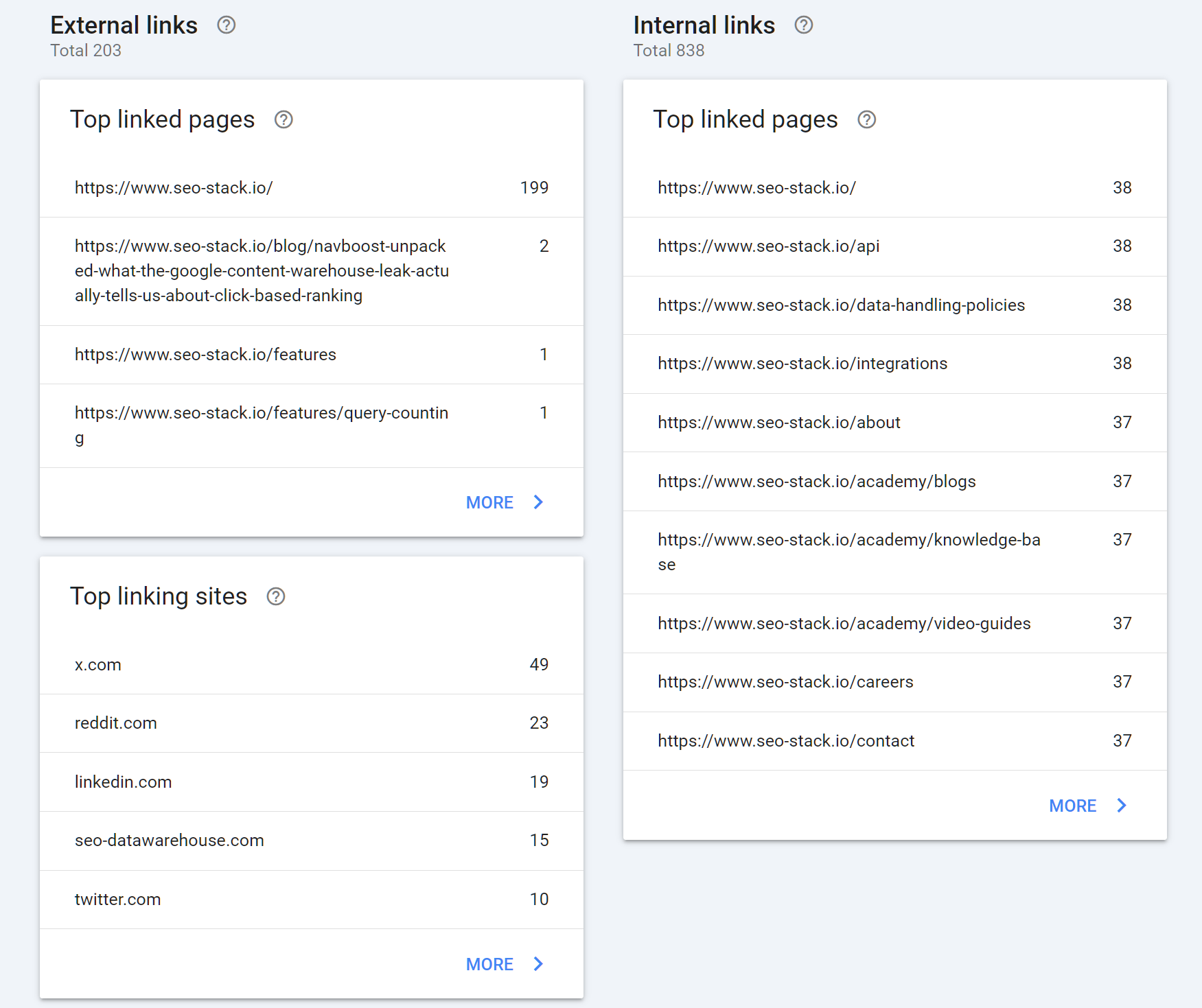
Task: Select the reddit.com linking site row
Action: coord(311,723)
